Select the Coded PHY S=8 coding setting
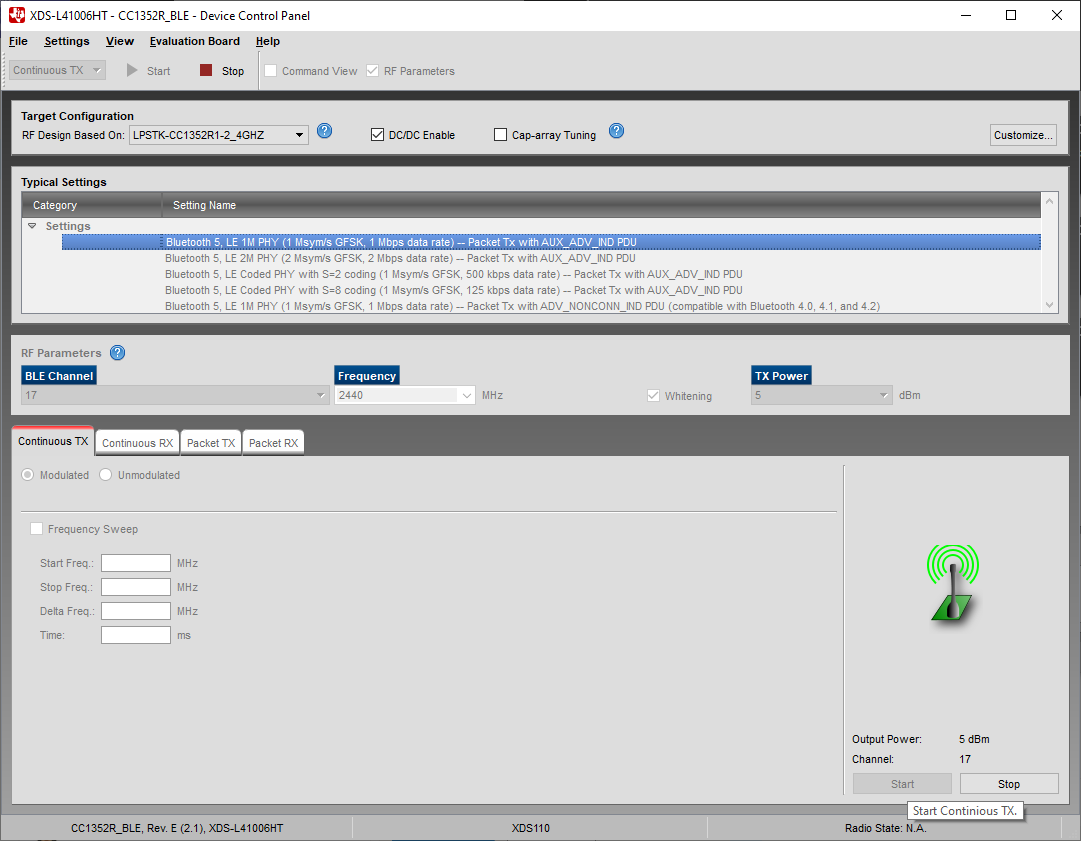 tap(454, 290)
